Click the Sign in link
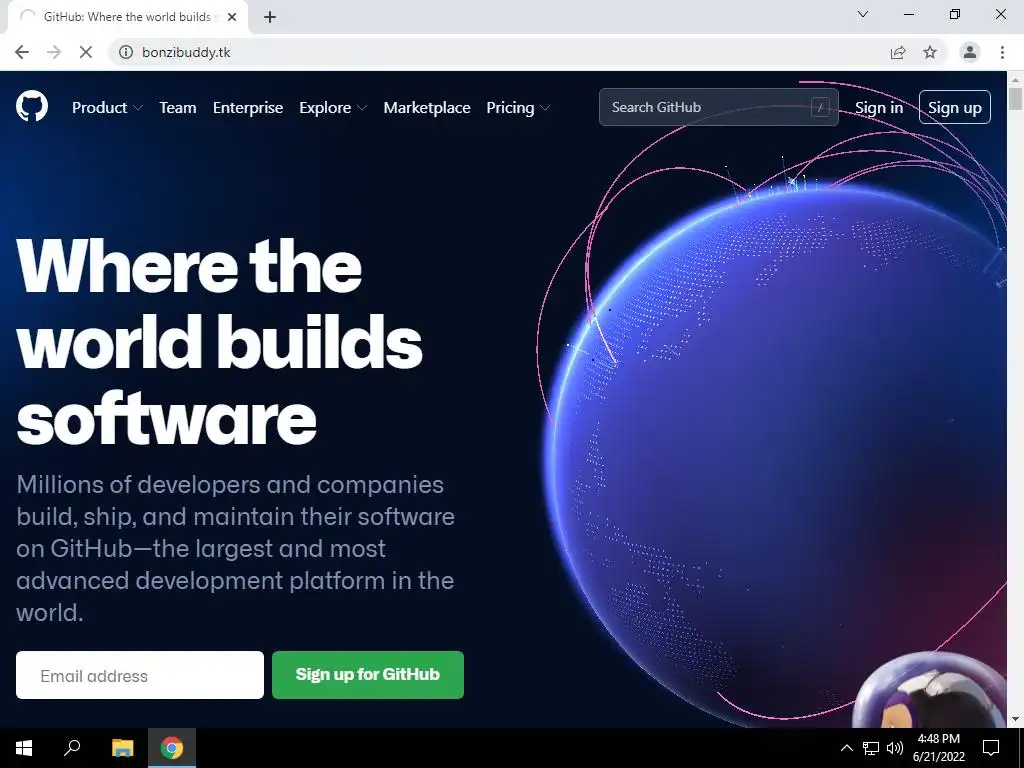Screen dimensions: 1024x768 879,108
